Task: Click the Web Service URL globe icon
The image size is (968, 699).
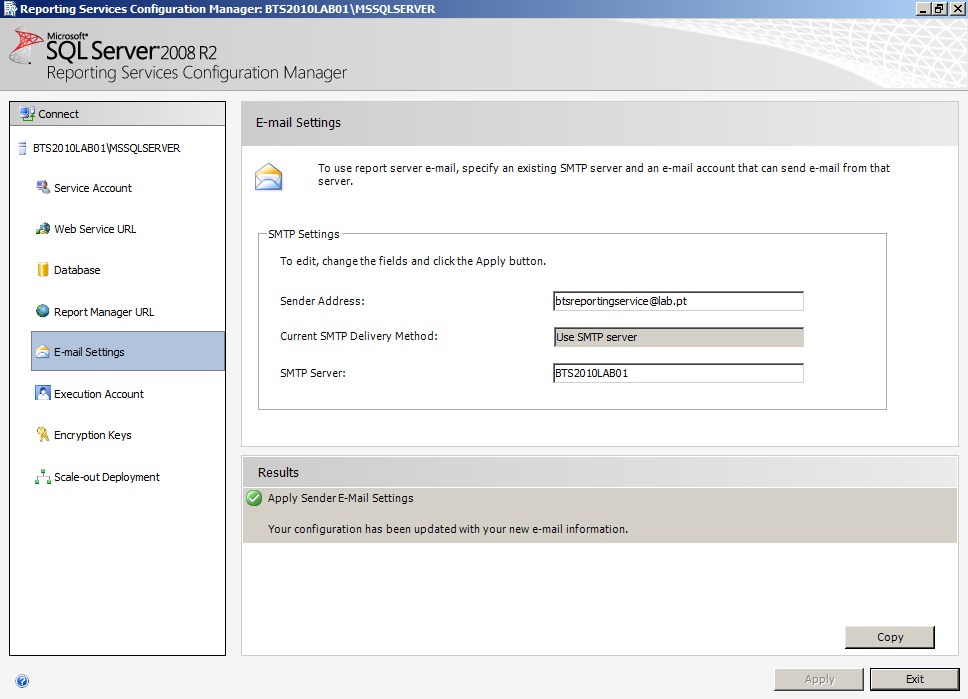Action: point(43,229)
